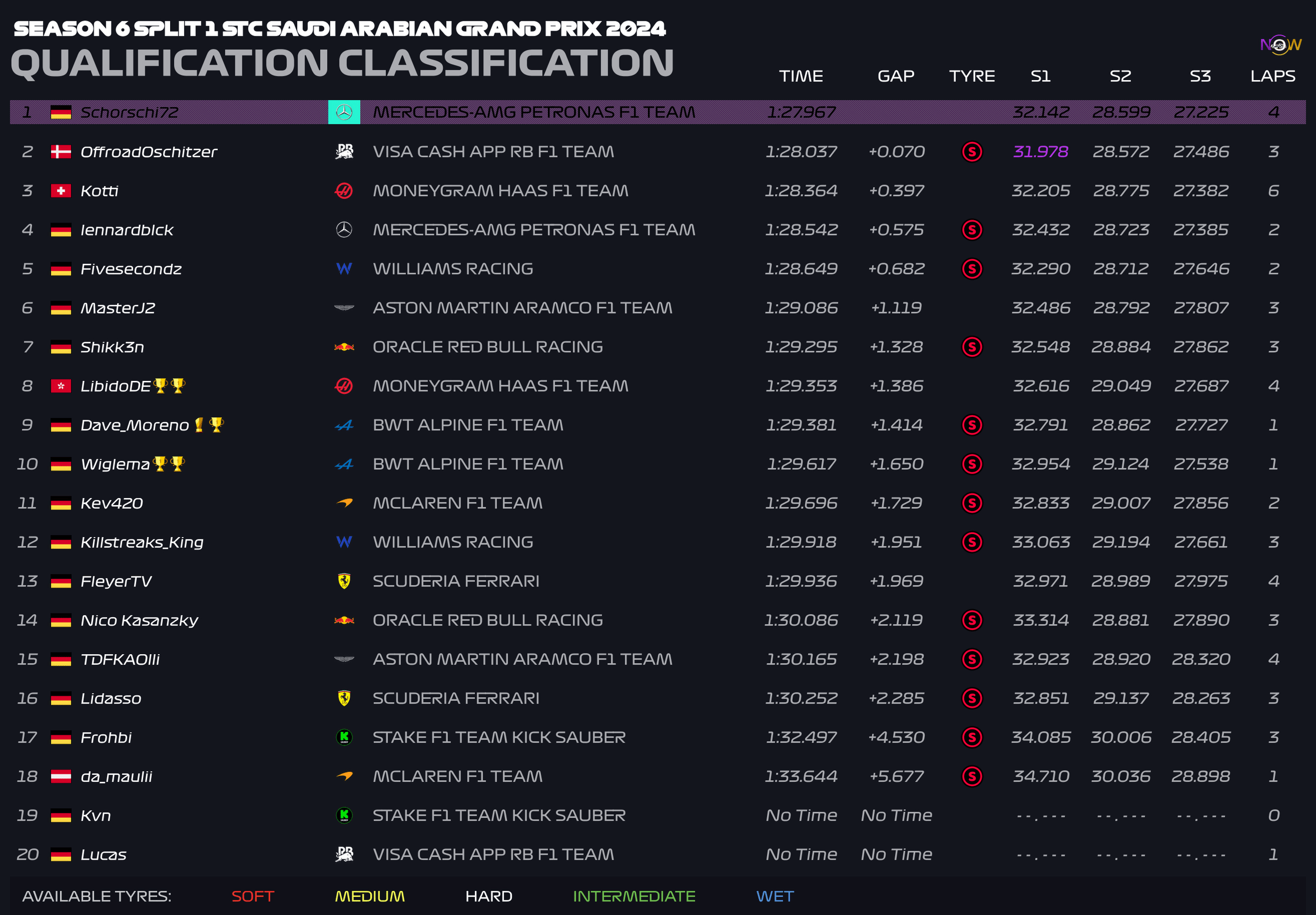Screen dimensions: 1316x915
Task: Click the WET tyre legend label
Action: pyautogui.click(x=775, y=896)
